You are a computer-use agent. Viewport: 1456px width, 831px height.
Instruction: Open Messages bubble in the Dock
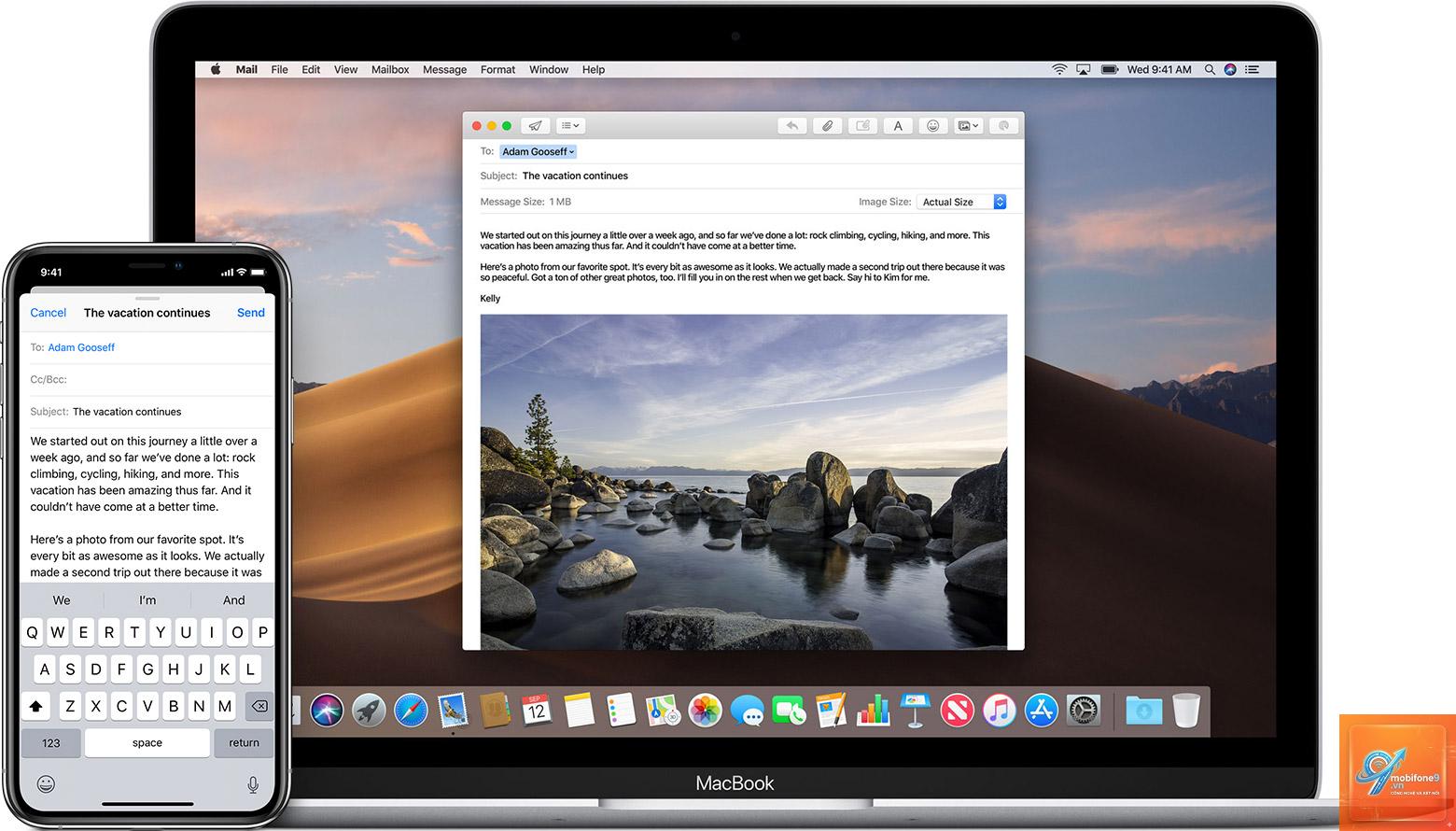pos(747,711)
